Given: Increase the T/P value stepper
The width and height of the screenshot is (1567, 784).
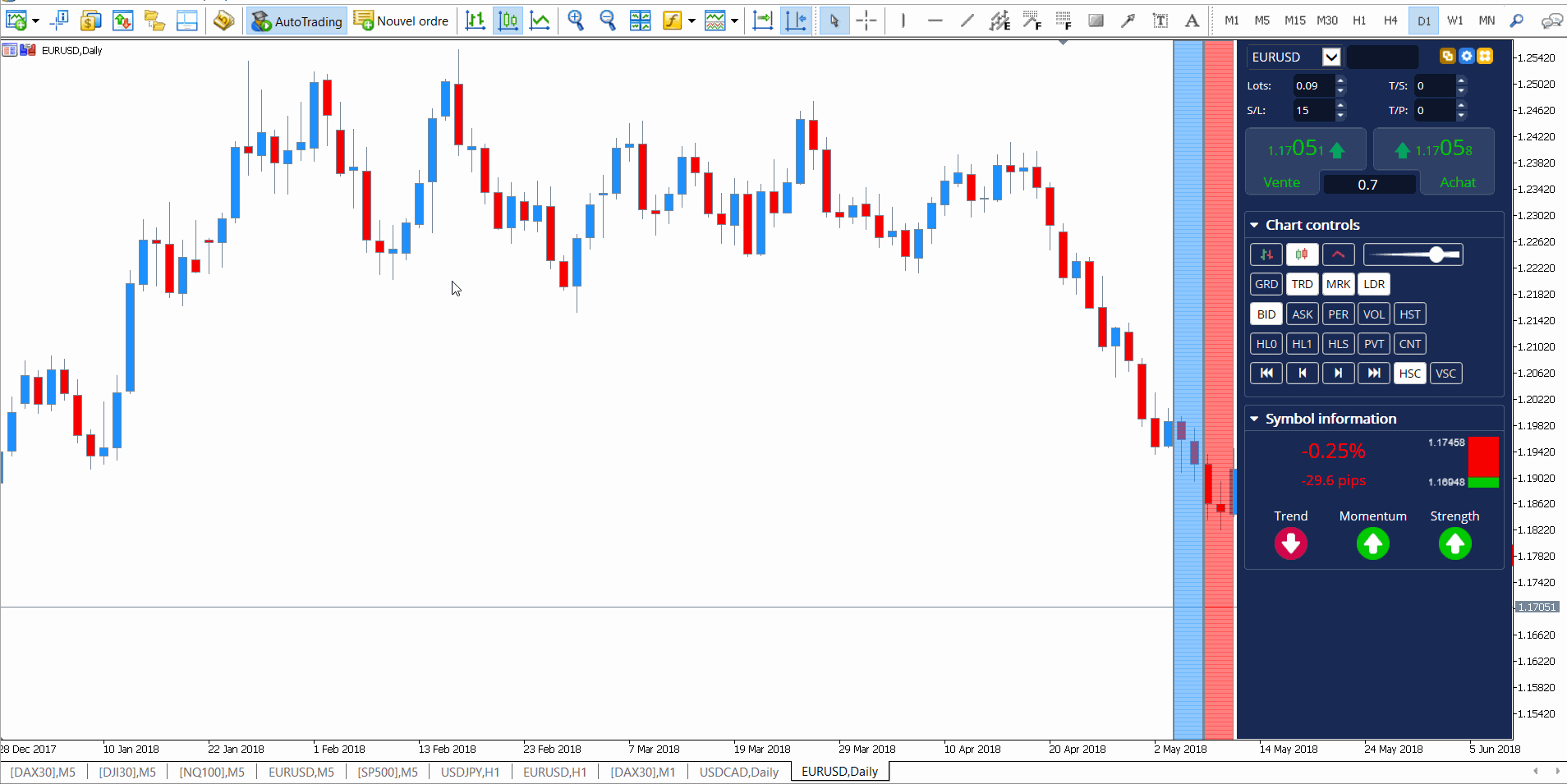Looking at the screenshot, I should 1461,105.
